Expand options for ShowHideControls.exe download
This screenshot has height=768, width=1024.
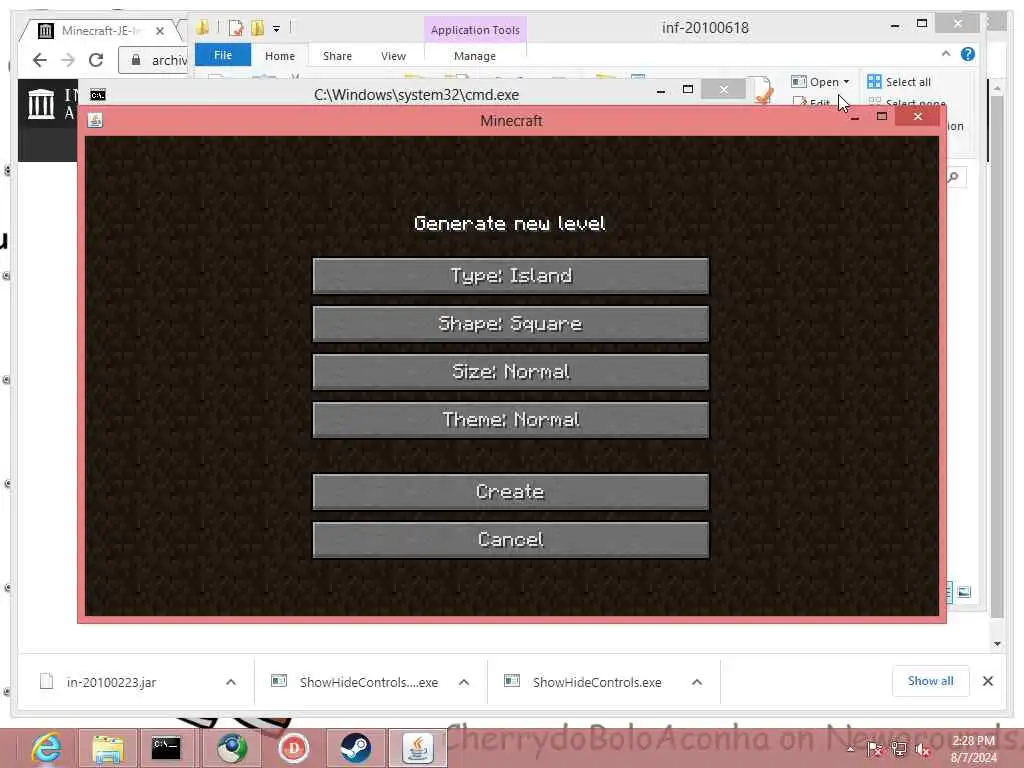pyautogui.click(x=697, y=682)
